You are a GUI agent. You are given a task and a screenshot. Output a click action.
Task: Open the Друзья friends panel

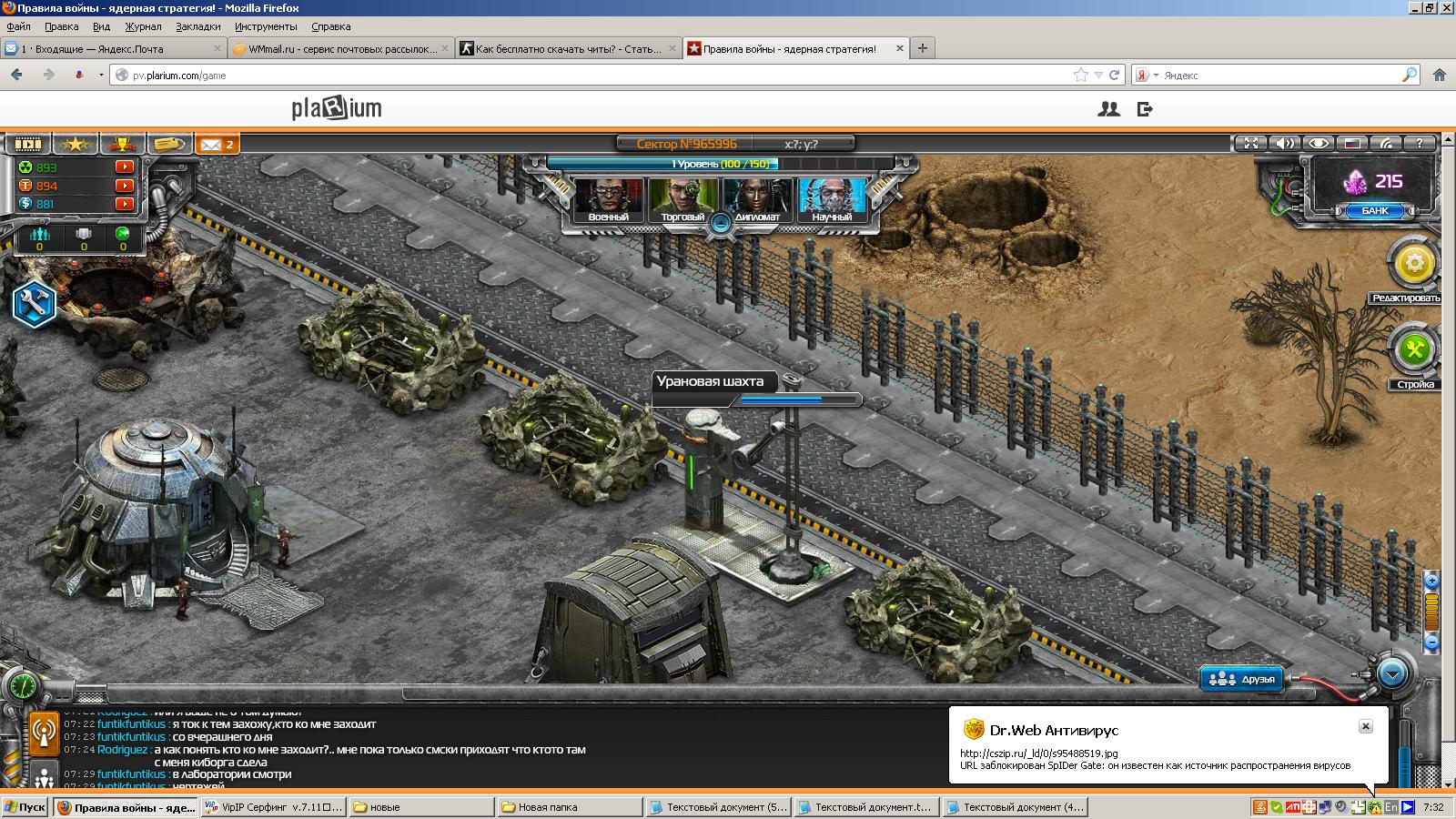point(1243,679)
